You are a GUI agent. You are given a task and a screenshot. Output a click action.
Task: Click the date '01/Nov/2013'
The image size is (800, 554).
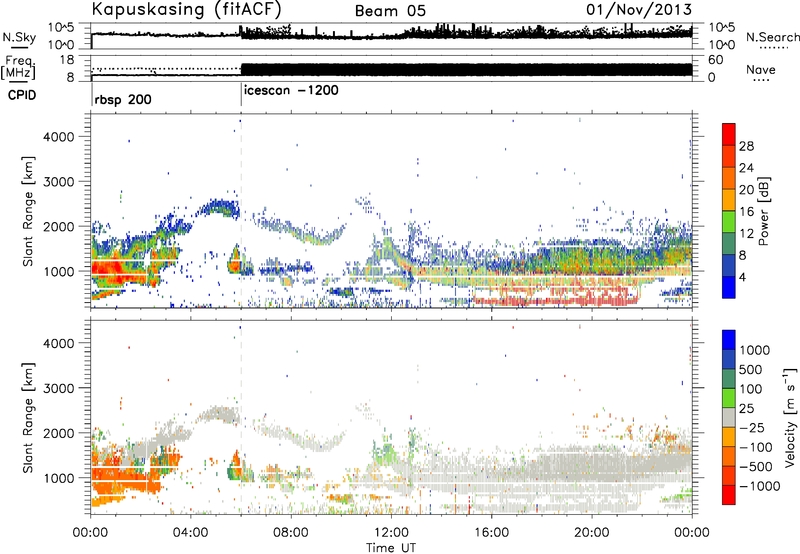click(x=639, y=9)
